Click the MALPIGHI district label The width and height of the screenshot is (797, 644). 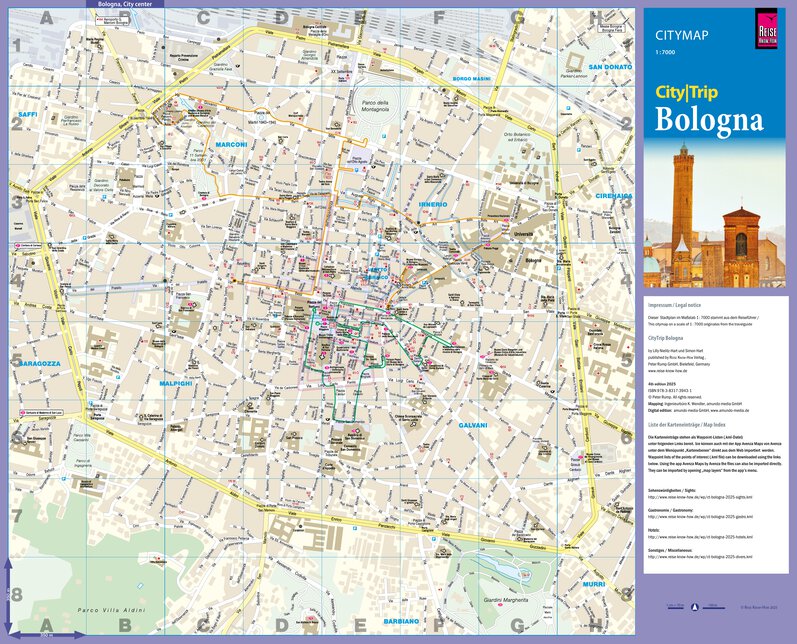tap(175, 383)
